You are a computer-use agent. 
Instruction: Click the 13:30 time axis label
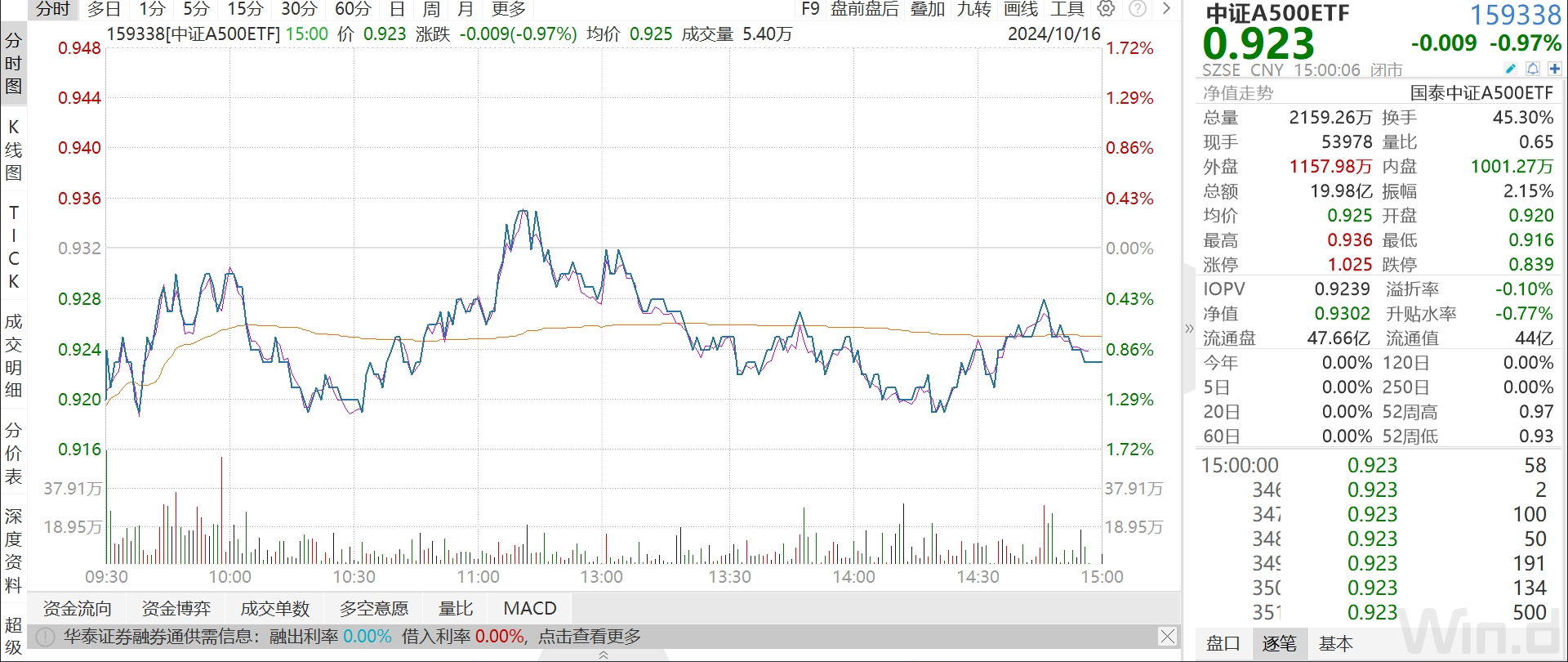pyautogui.click(x=729, y=577)
